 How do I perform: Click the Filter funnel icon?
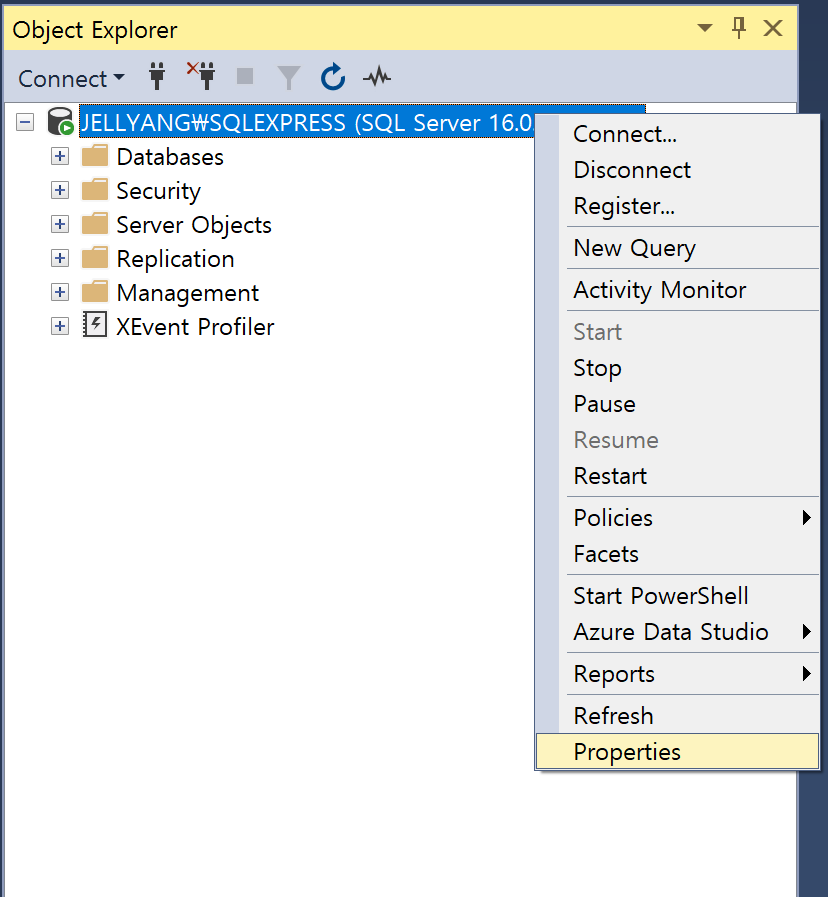pos(288,77)
